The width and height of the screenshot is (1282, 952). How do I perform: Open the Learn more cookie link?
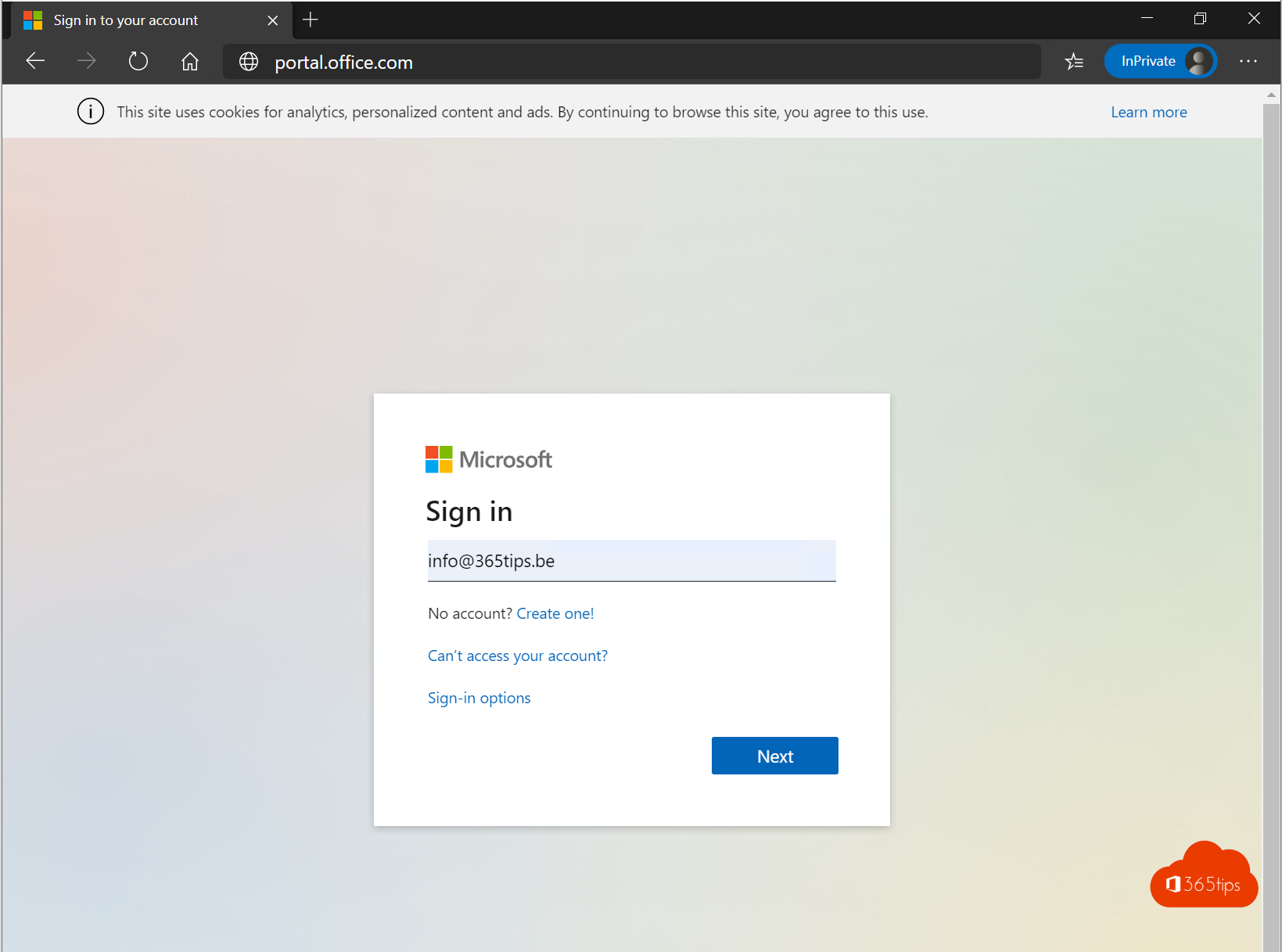1148,111
